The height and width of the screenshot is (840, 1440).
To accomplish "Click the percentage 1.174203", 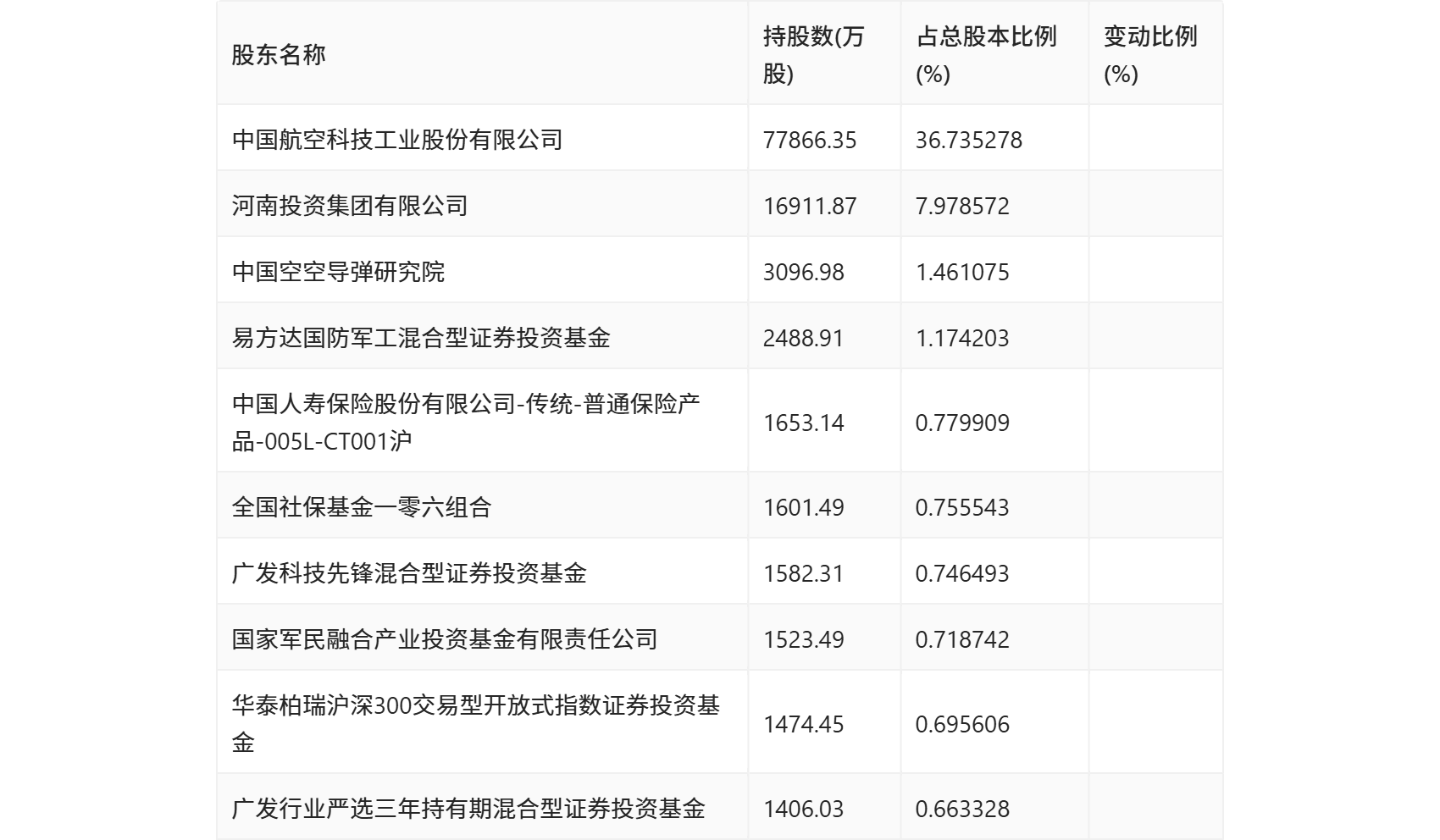I will tap(962, 338).
